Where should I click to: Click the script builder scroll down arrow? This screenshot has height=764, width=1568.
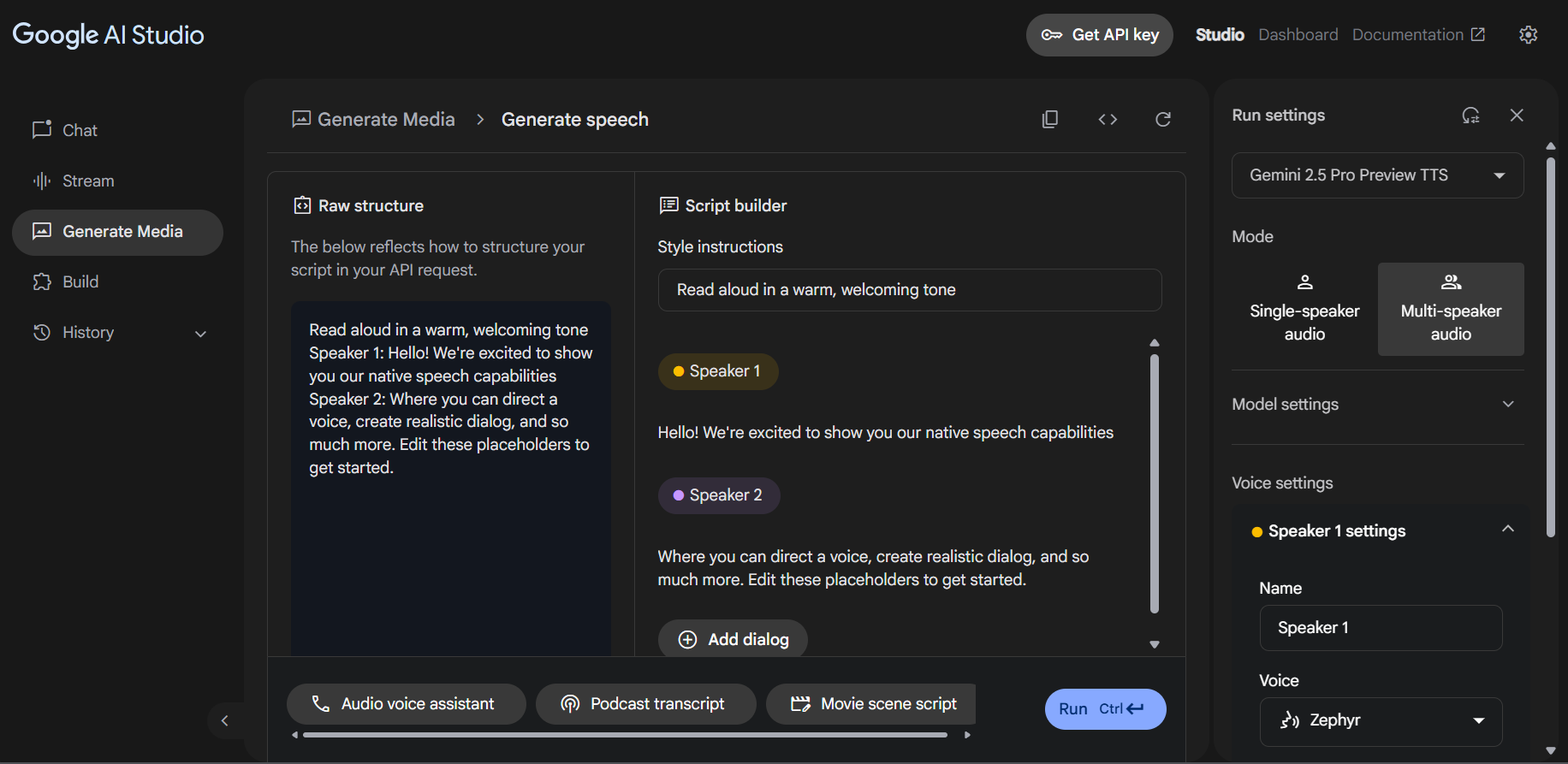pyautogui.click(x=1155, y=644)
